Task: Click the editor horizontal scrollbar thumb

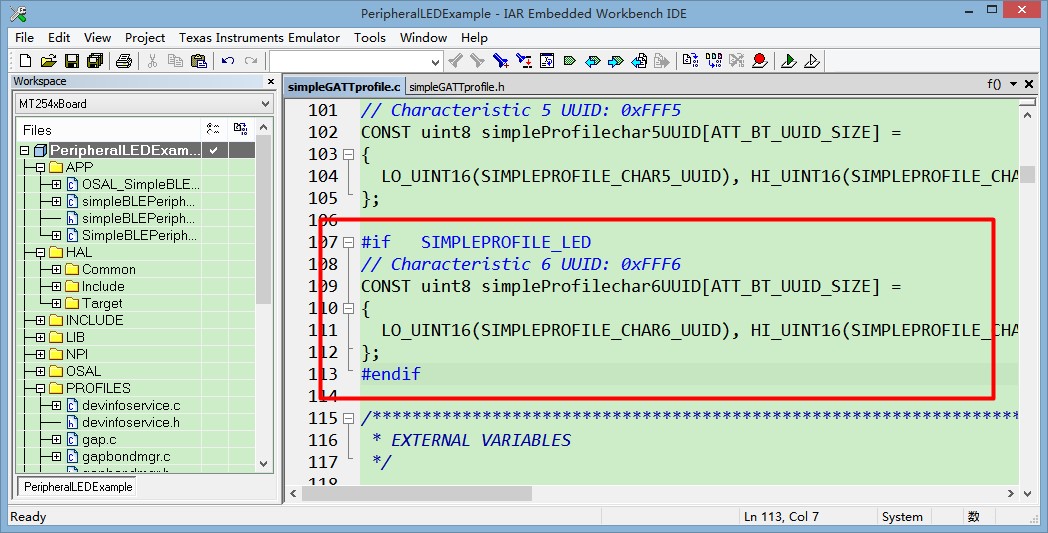Action: pyautogui.click(x=416, y=494)
